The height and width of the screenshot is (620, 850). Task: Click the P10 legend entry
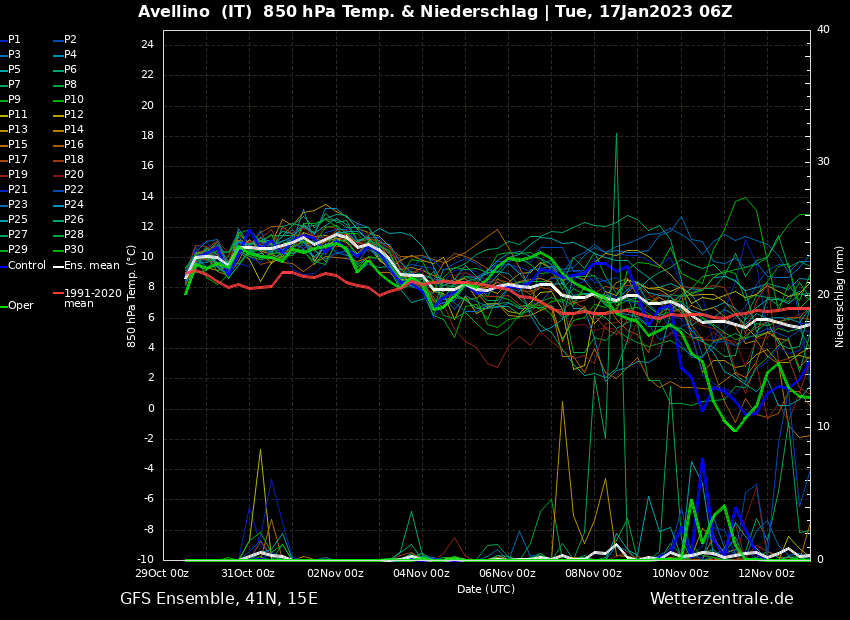74,100
